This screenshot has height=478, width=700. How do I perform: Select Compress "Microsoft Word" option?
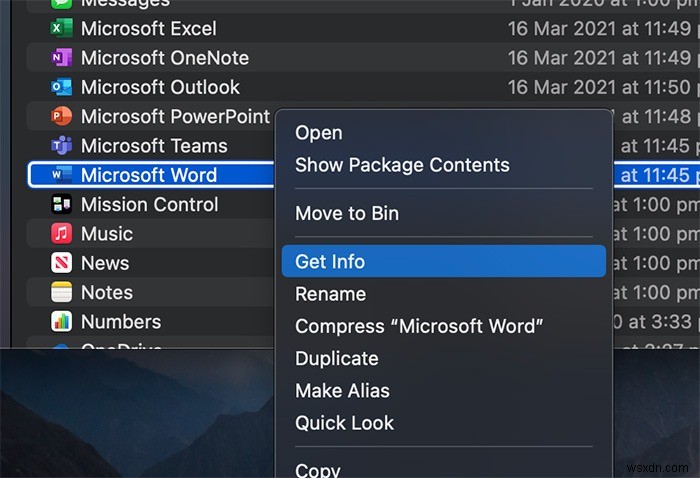[x=419, y=326]
